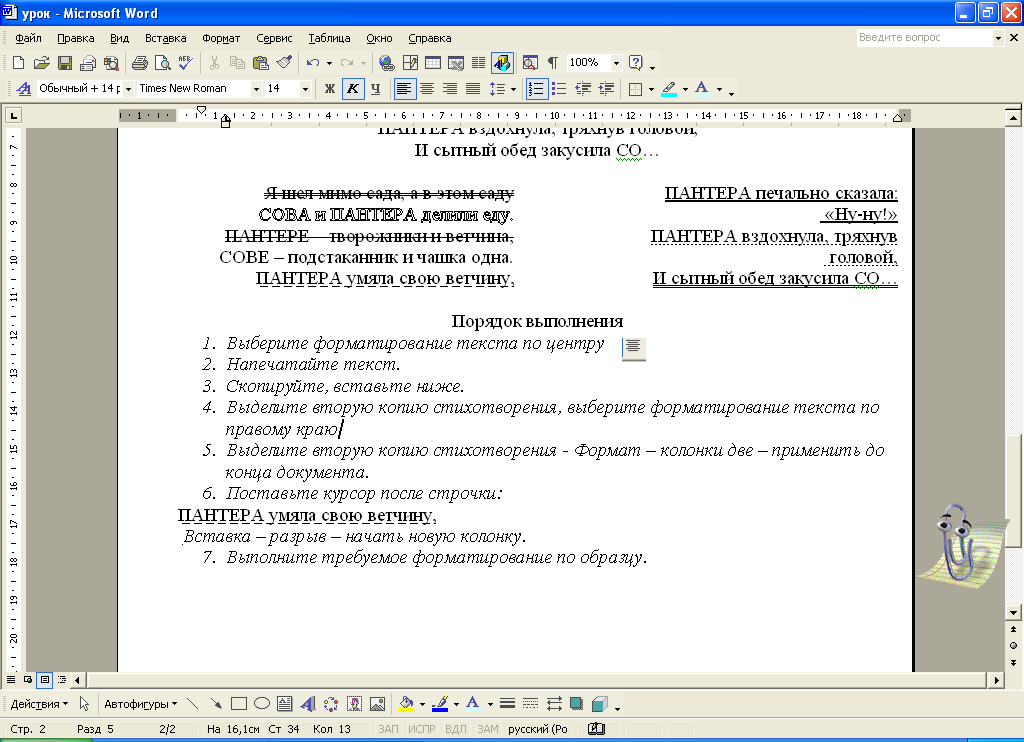Run spelling check ABC icon
1024x742 pixels.
tap(185, 63)
